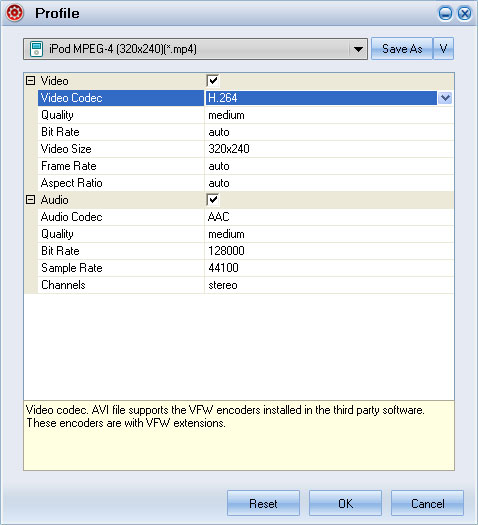Click the Reset button
The height and width of the screenshot is (525, 478).
(263, 503)
